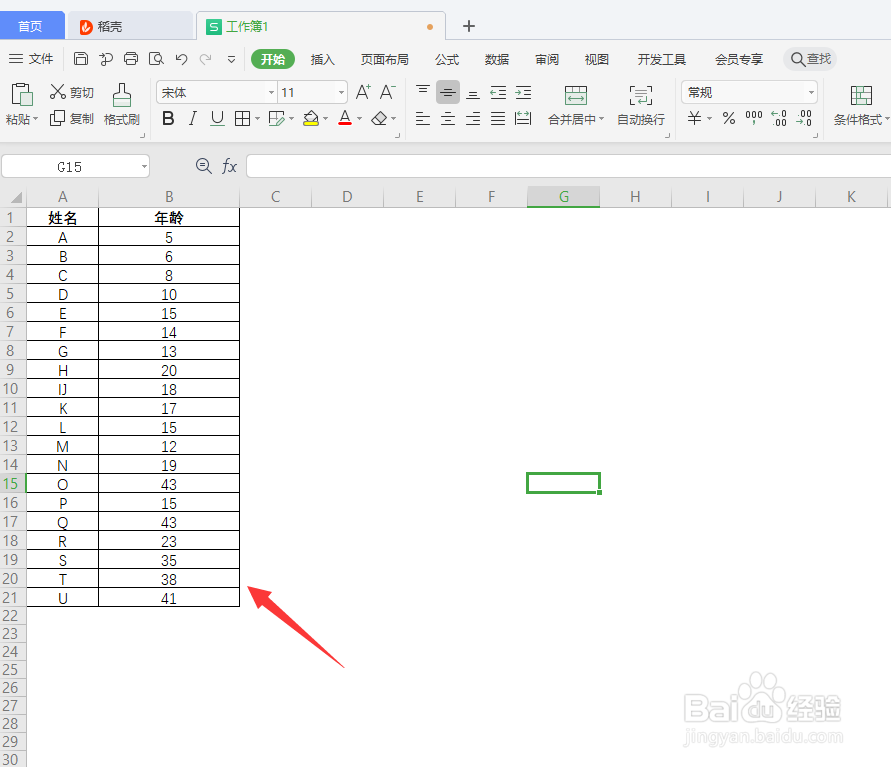Viewport: 891px width, 767px height.
Task: Click the Cut scissors button
Action: 72,92
